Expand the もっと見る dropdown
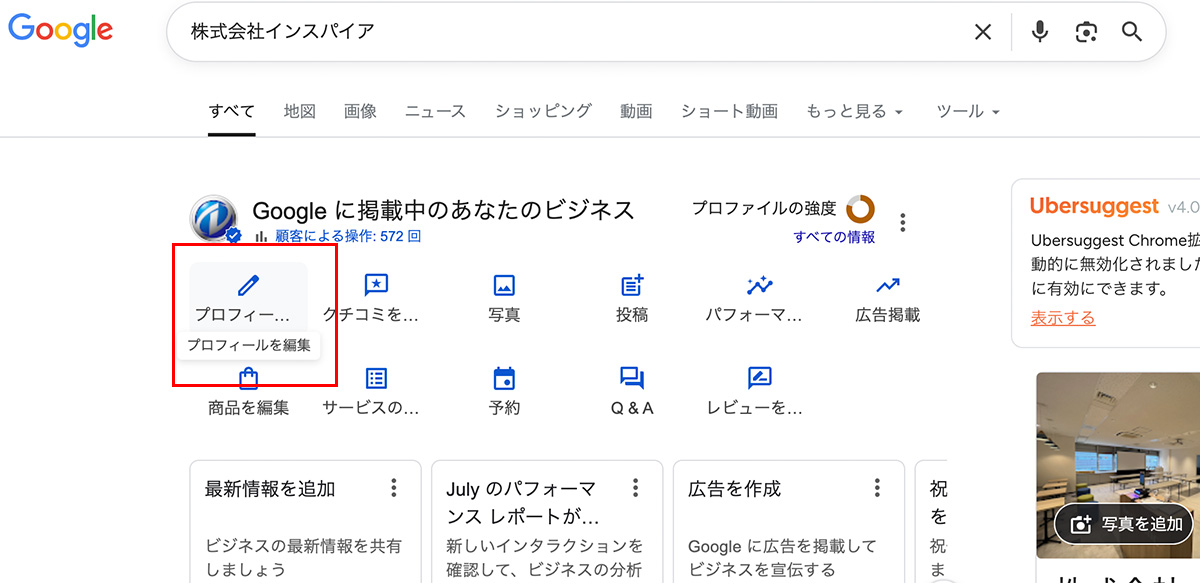The image size is (1200, 585). click(x=855, y=111)
